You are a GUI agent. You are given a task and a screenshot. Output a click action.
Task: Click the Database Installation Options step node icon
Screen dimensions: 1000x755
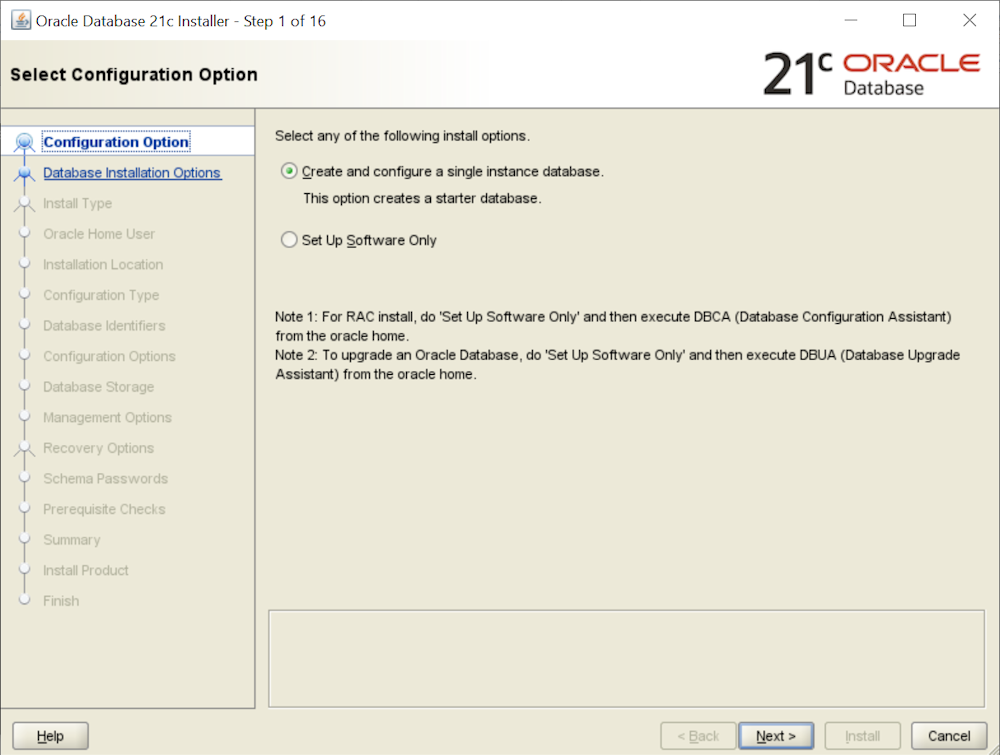(25, 174)
